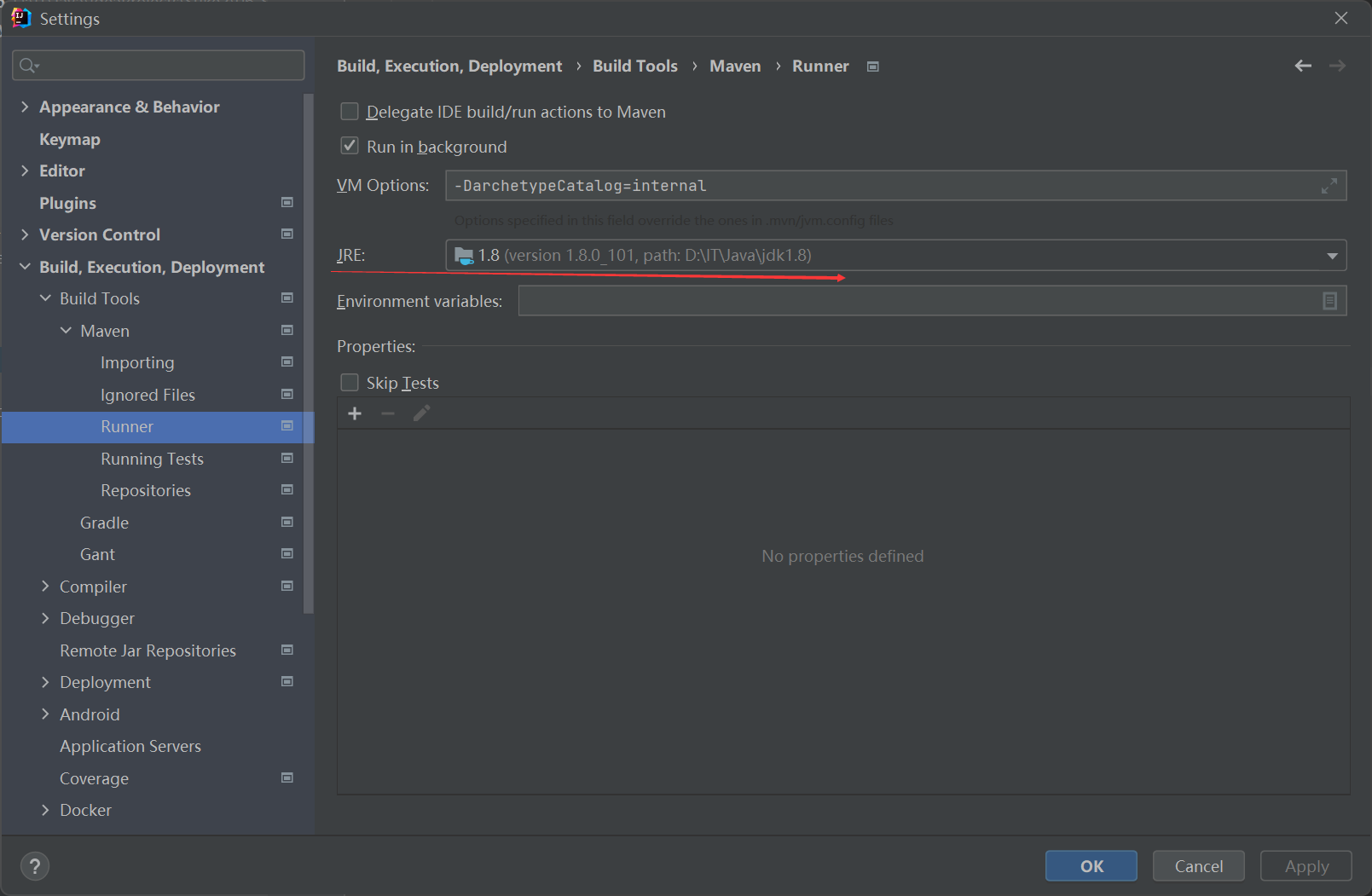Open the Importing settings page
Viewport: 1372px width, 896px height.
(137, 362)
